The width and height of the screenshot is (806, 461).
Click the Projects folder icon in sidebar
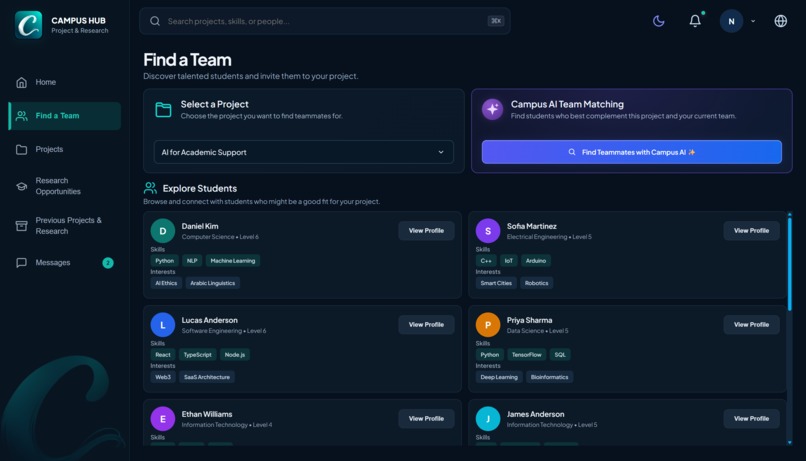pos(22,150)
